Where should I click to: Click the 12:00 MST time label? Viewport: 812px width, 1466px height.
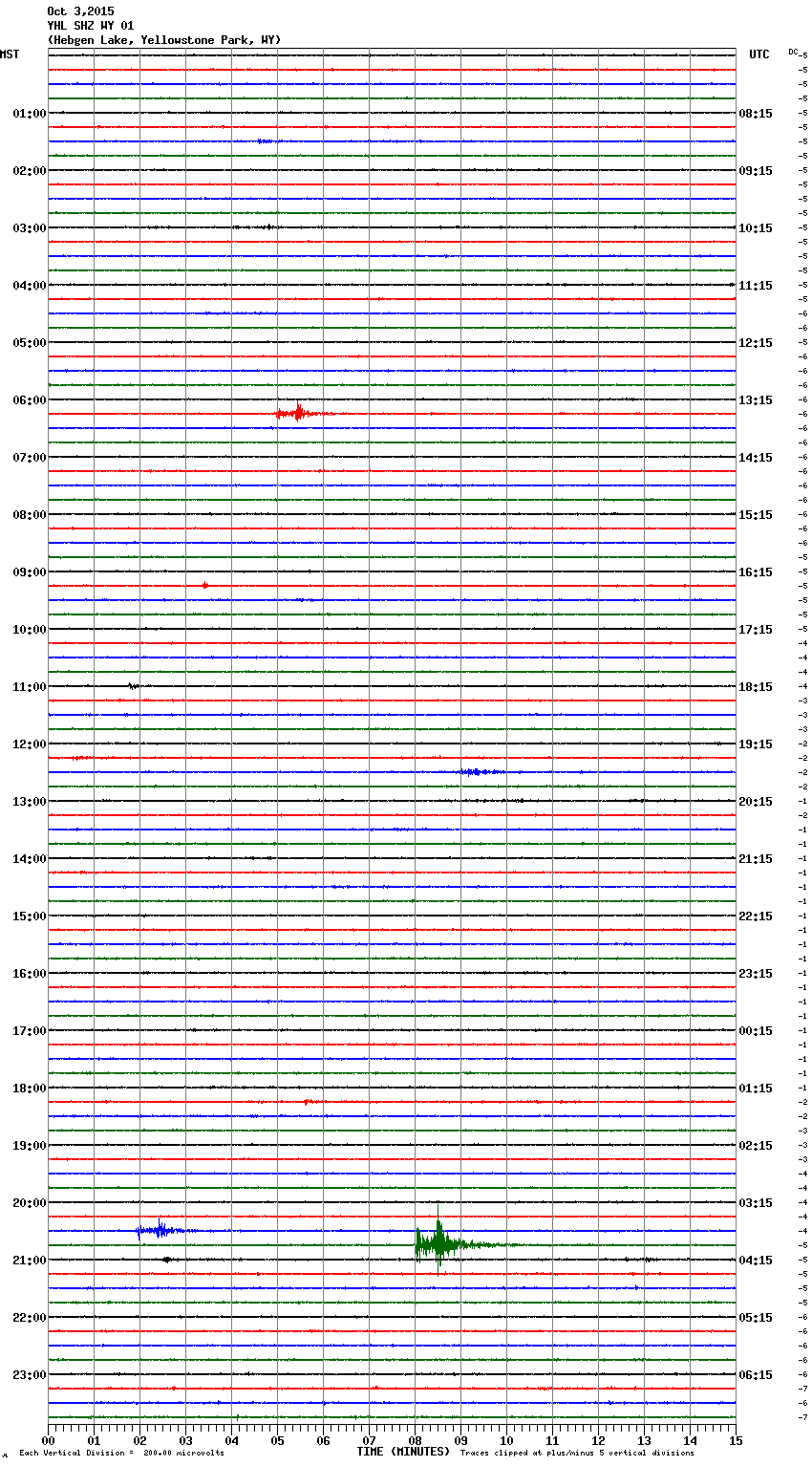click(30, 744)
